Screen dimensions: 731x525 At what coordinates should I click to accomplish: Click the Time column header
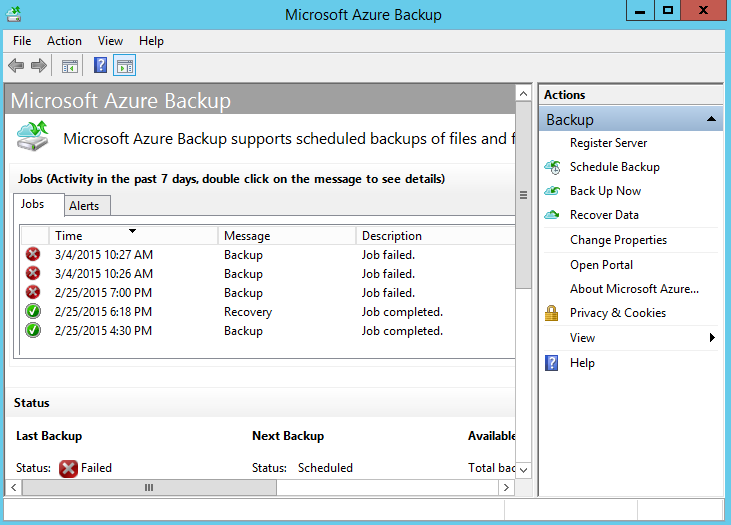click(133, 236)
